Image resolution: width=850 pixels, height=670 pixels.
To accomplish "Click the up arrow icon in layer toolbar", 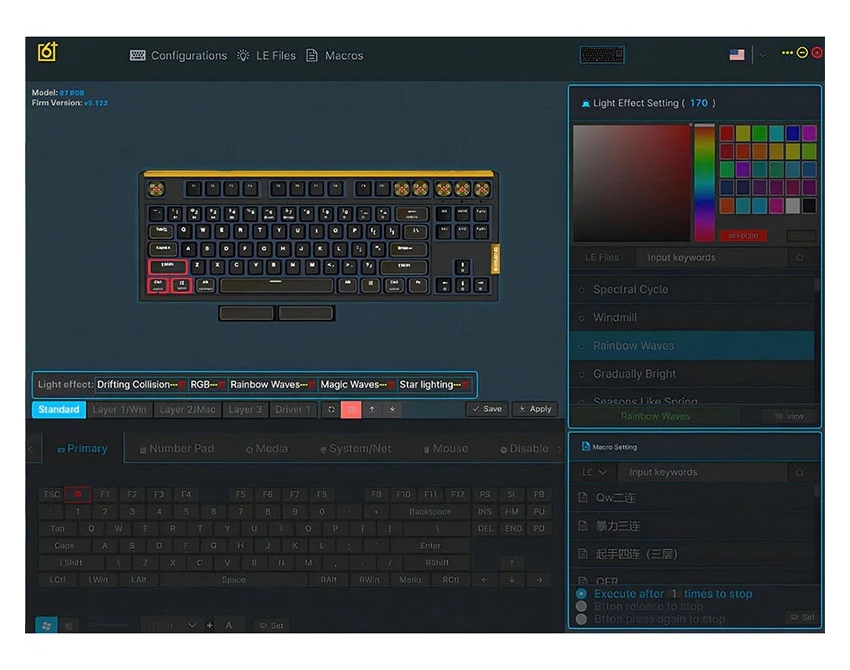I will click(372, 409).
